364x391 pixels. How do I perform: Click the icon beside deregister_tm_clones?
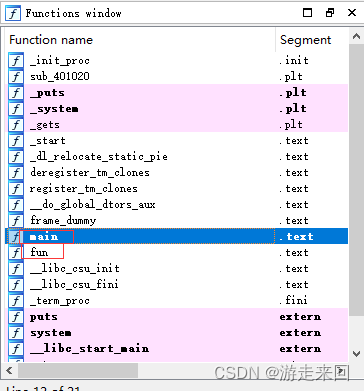(x=16, y=173)
